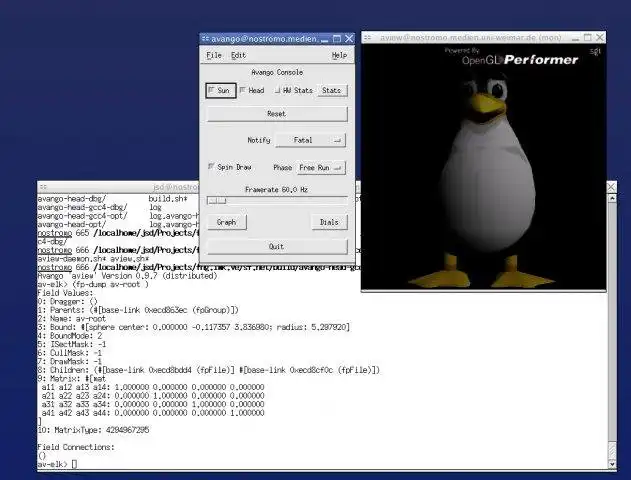Click the sgi logo in the aview window
631x480 pixels.
click(x=595, y=51)
